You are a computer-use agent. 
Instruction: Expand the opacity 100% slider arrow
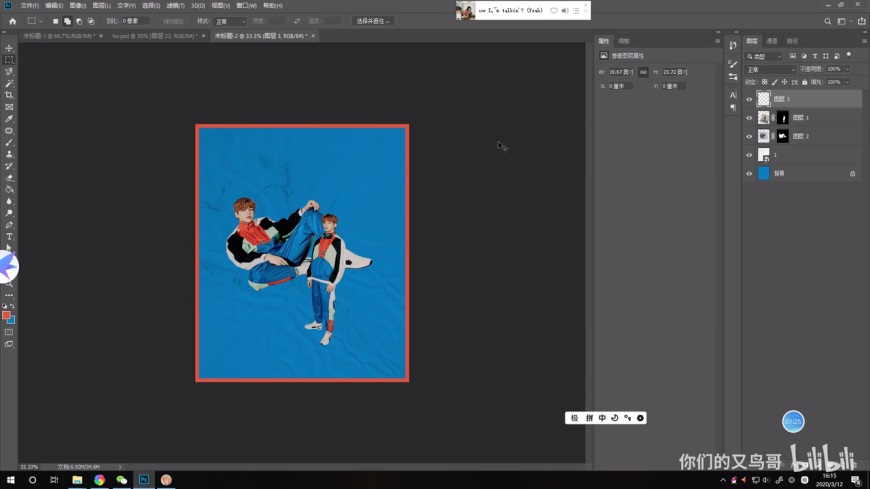[x=847, y=69]
